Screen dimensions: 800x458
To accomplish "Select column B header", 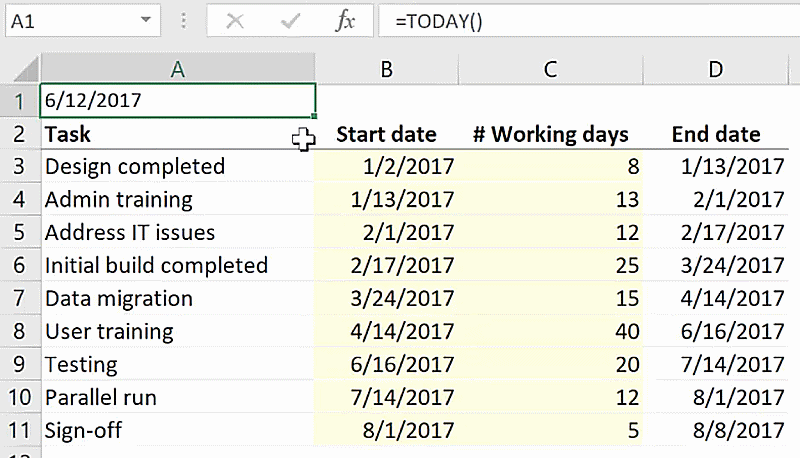I will [x=386, y=68].
